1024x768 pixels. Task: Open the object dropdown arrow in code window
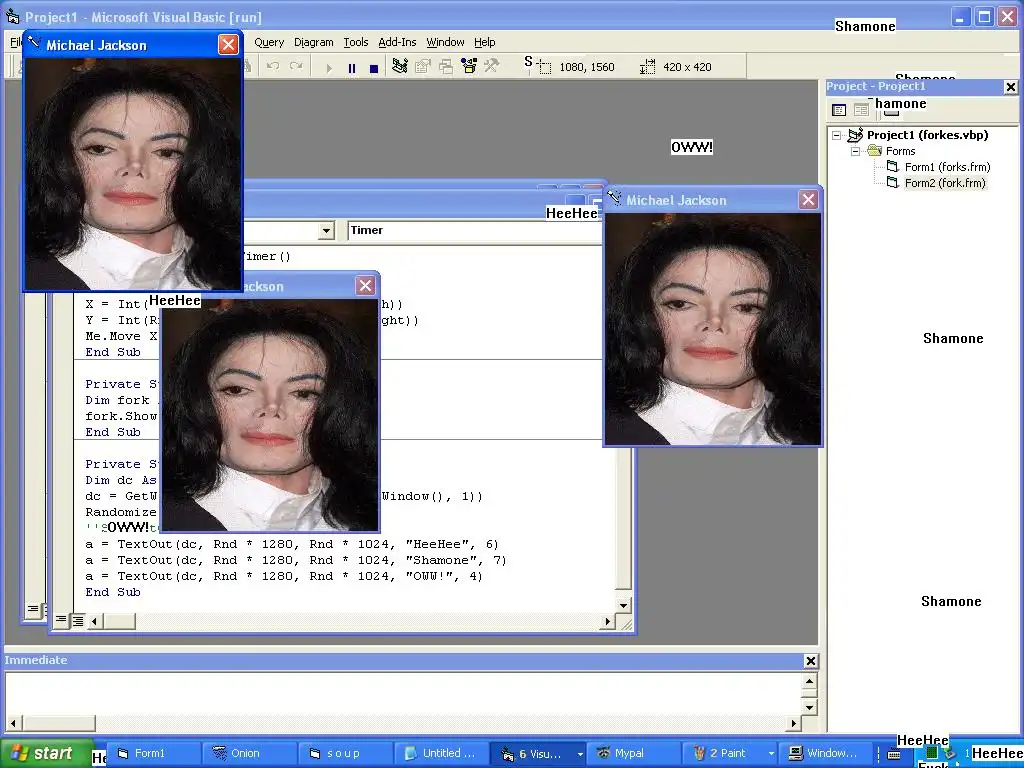[327, 231]
